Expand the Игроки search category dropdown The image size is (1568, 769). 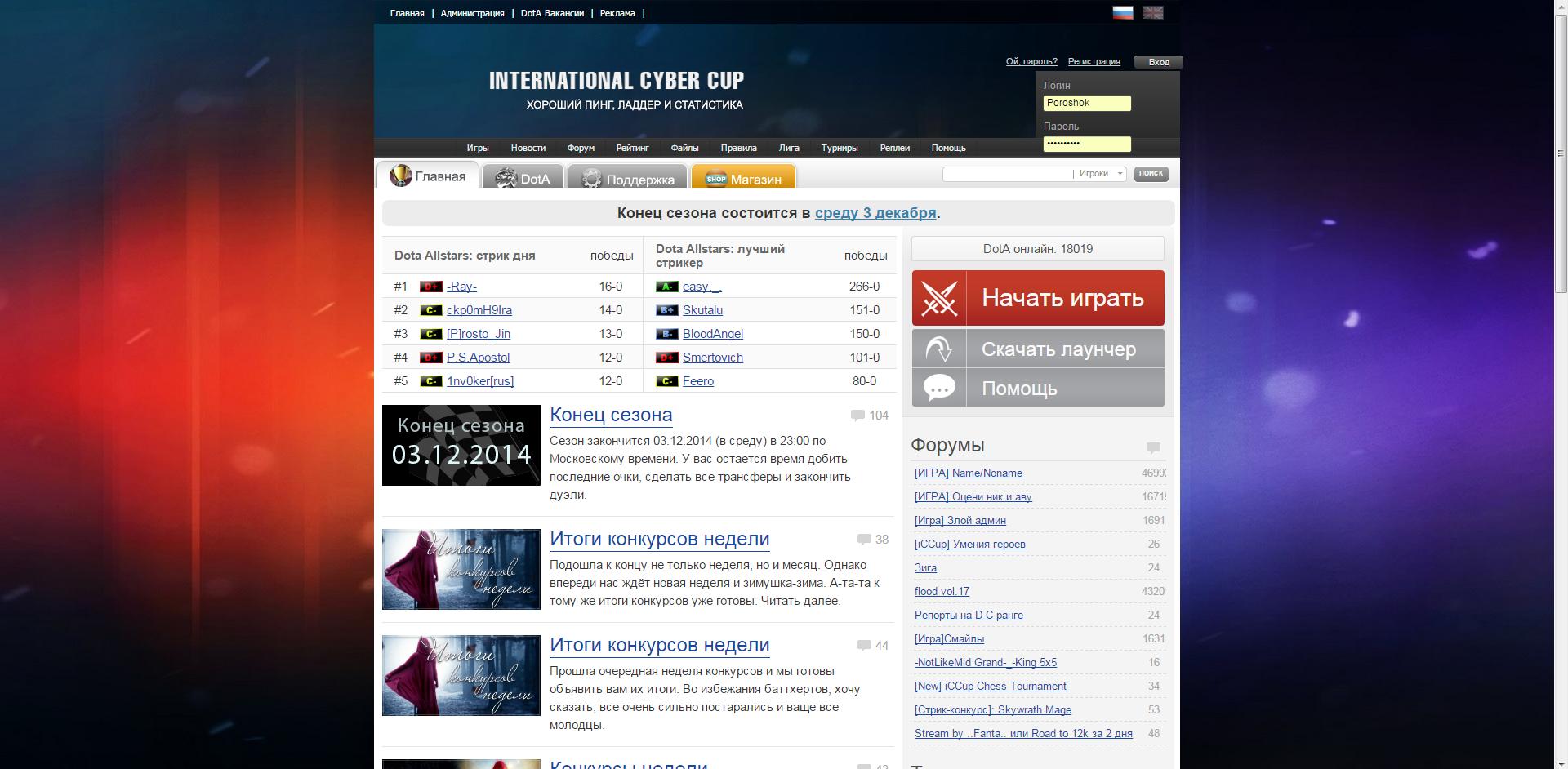point(1100,174)
